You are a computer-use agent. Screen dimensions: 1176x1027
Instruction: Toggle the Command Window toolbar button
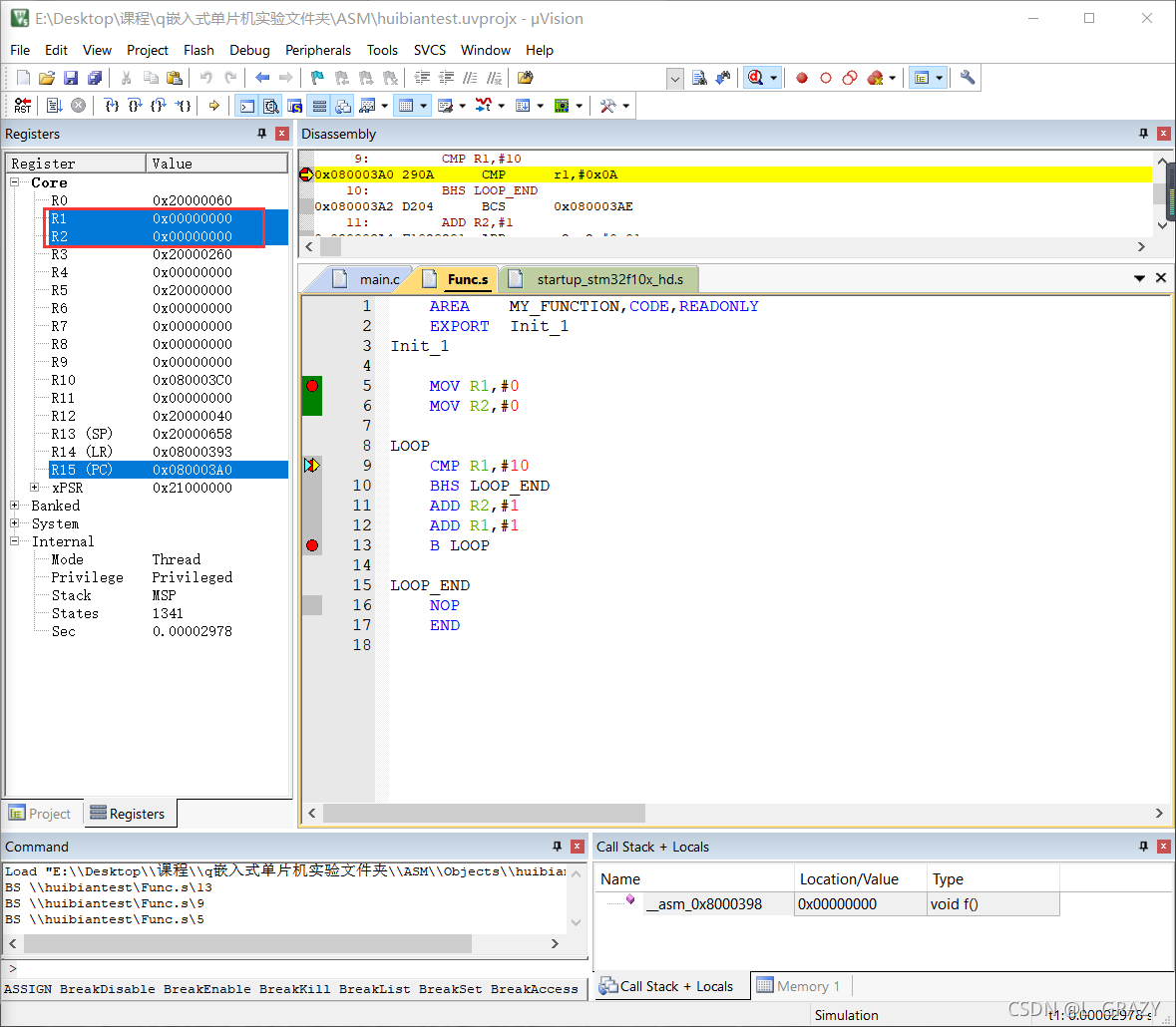click(246, 106)
